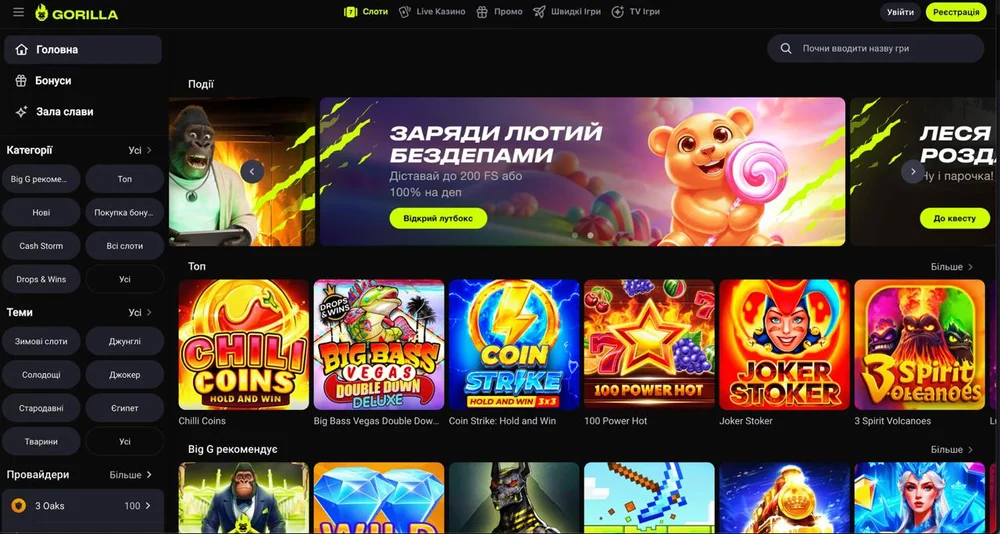Click the Gorilla logo

(x=77, y=13)
